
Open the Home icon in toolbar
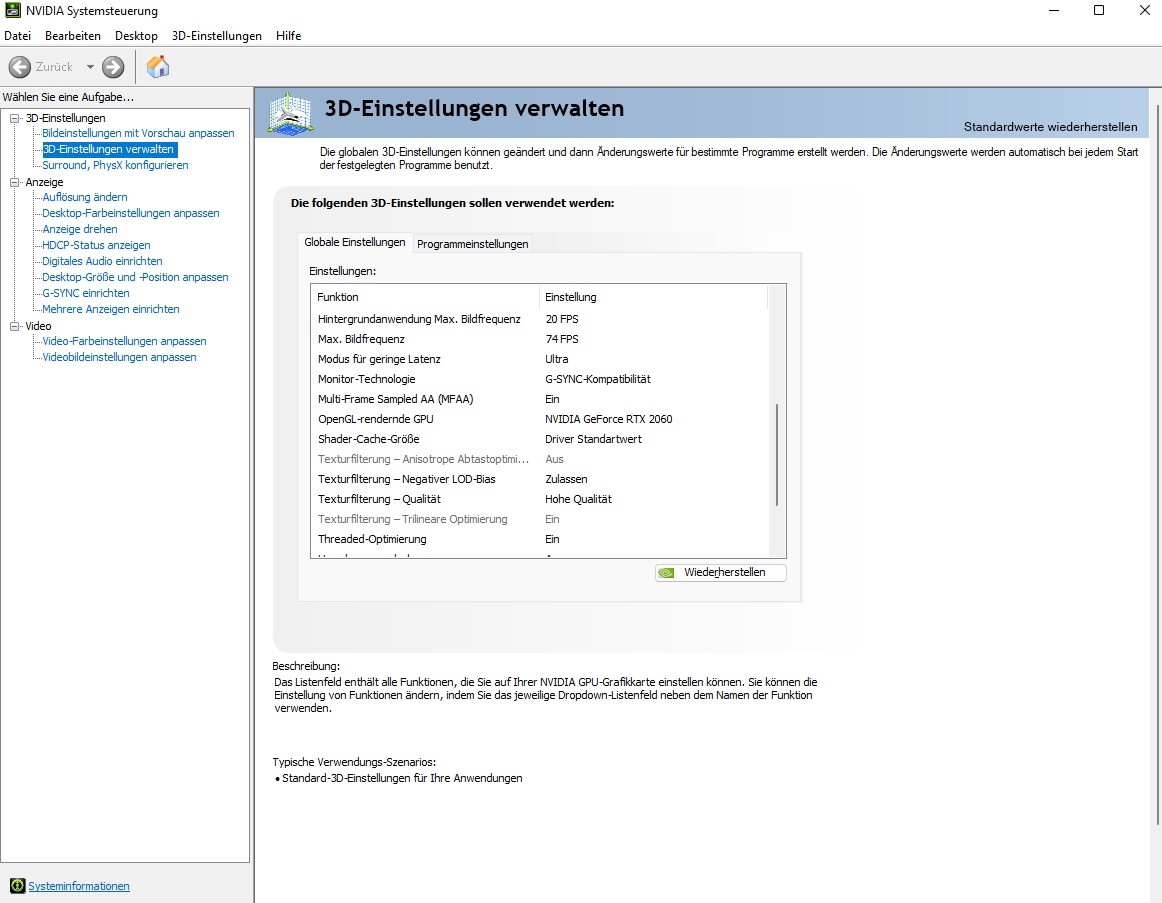[x=158, y=67]
